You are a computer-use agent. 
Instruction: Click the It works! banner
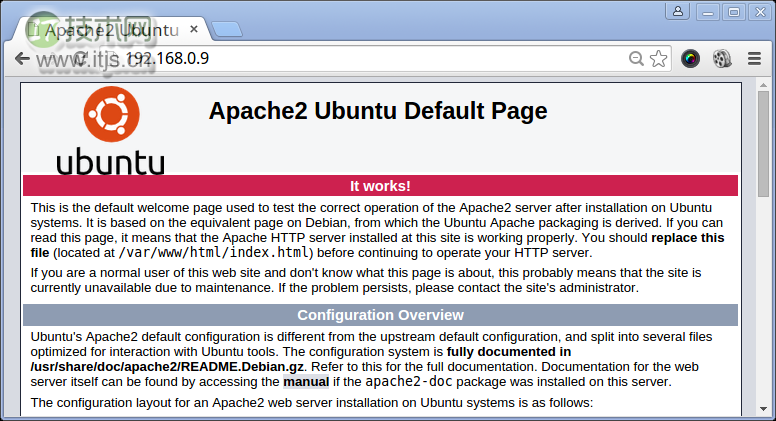(x=380, y=186)
